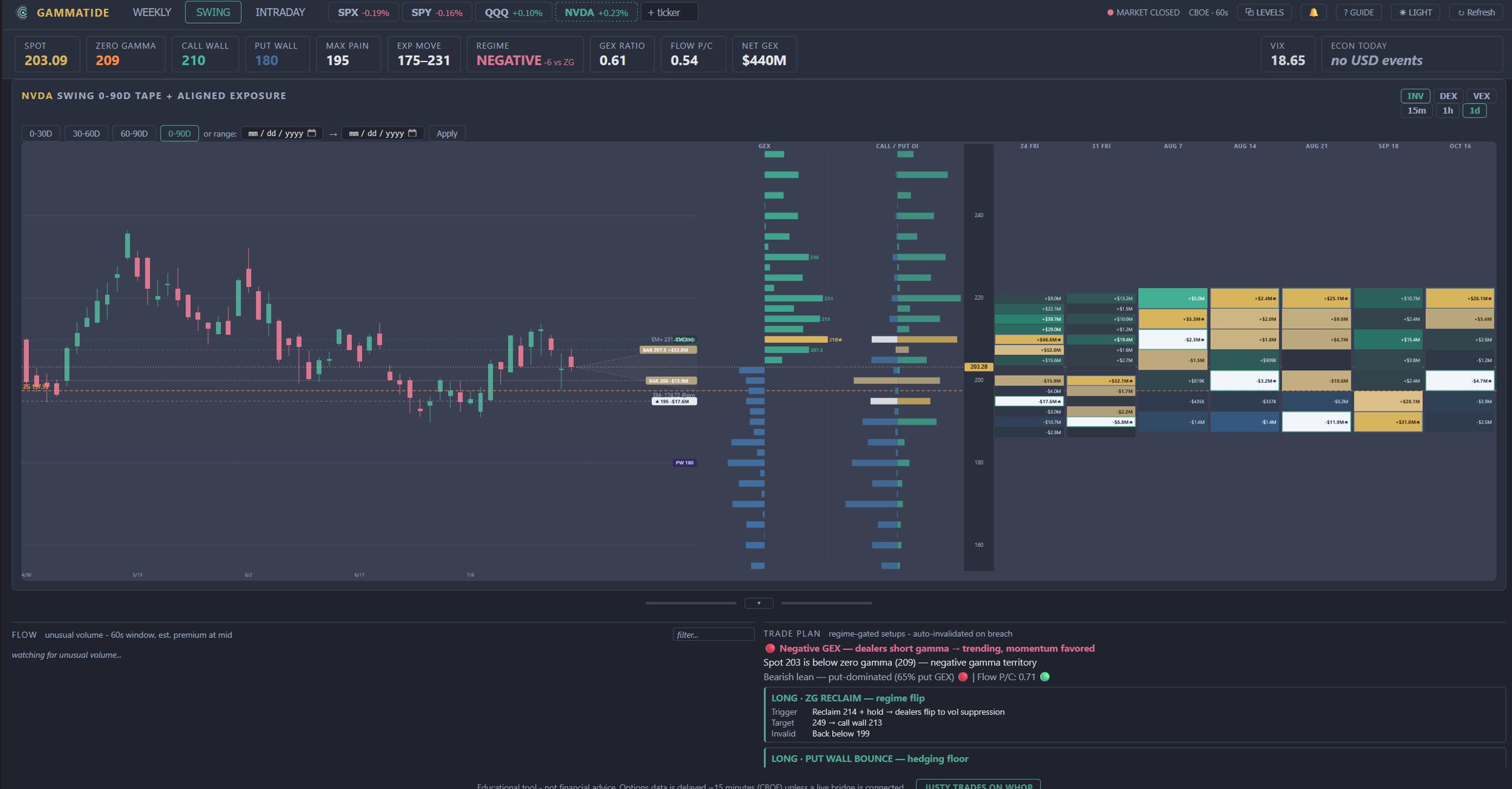Viewport: 1512px width, 789px height.
Task: Switch to the WEEKLY tab
Action: 152,12
